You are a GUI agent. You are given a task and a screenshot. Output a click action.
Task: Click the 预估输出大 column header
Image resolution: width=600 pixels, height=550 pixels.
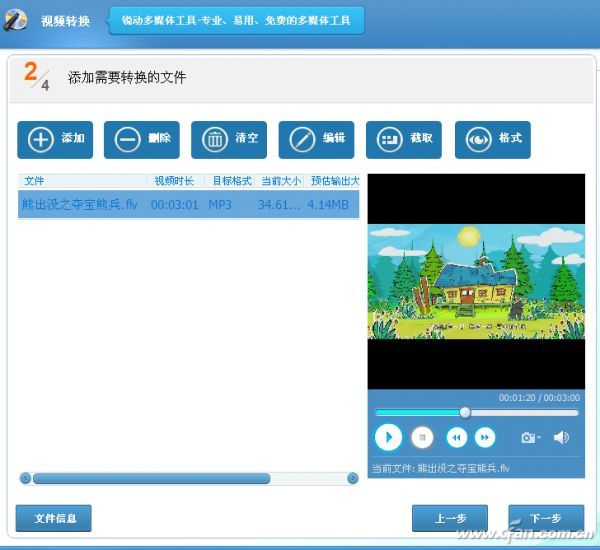click(335, 181)
